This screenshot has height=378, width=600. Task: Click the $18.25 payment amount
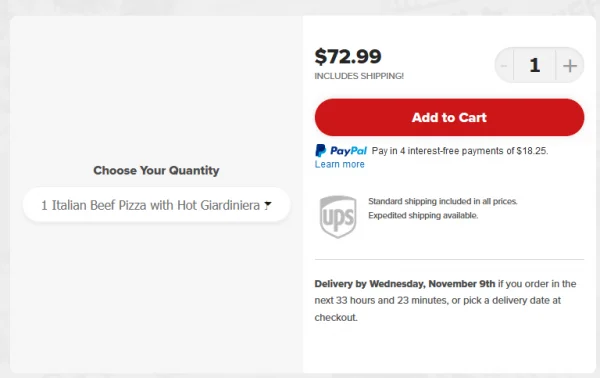(531, 151)
